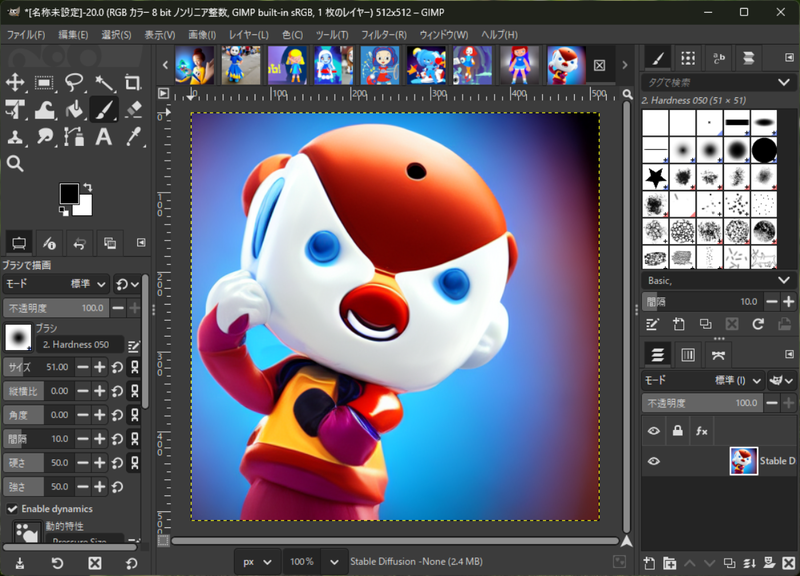
Task: Swap foreground and background colors
Action: pos(89,186)
